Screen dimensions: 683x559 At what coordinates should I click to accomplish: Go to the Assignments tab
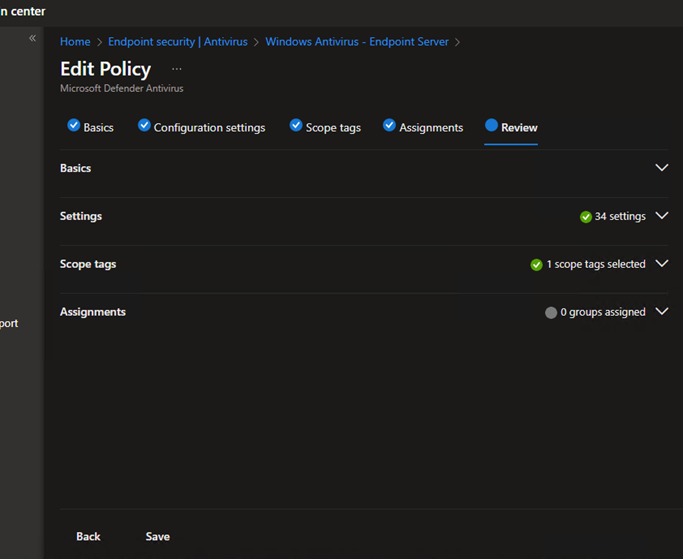(x=431, y=128)
